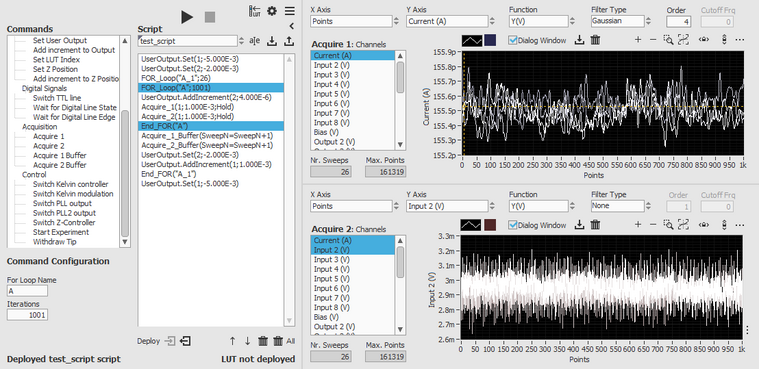The height and width of the screenshot is (369, 759).
Task: Start the script with the play button
Action: tap(187, 17)
